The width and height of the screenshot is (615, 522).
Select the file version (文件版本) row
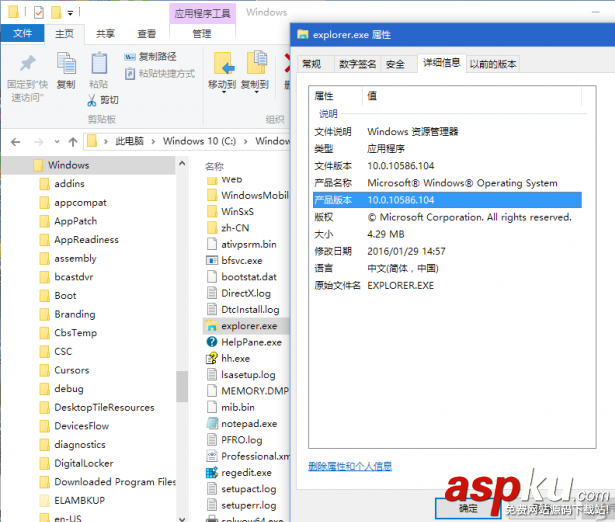coord(447,166)
